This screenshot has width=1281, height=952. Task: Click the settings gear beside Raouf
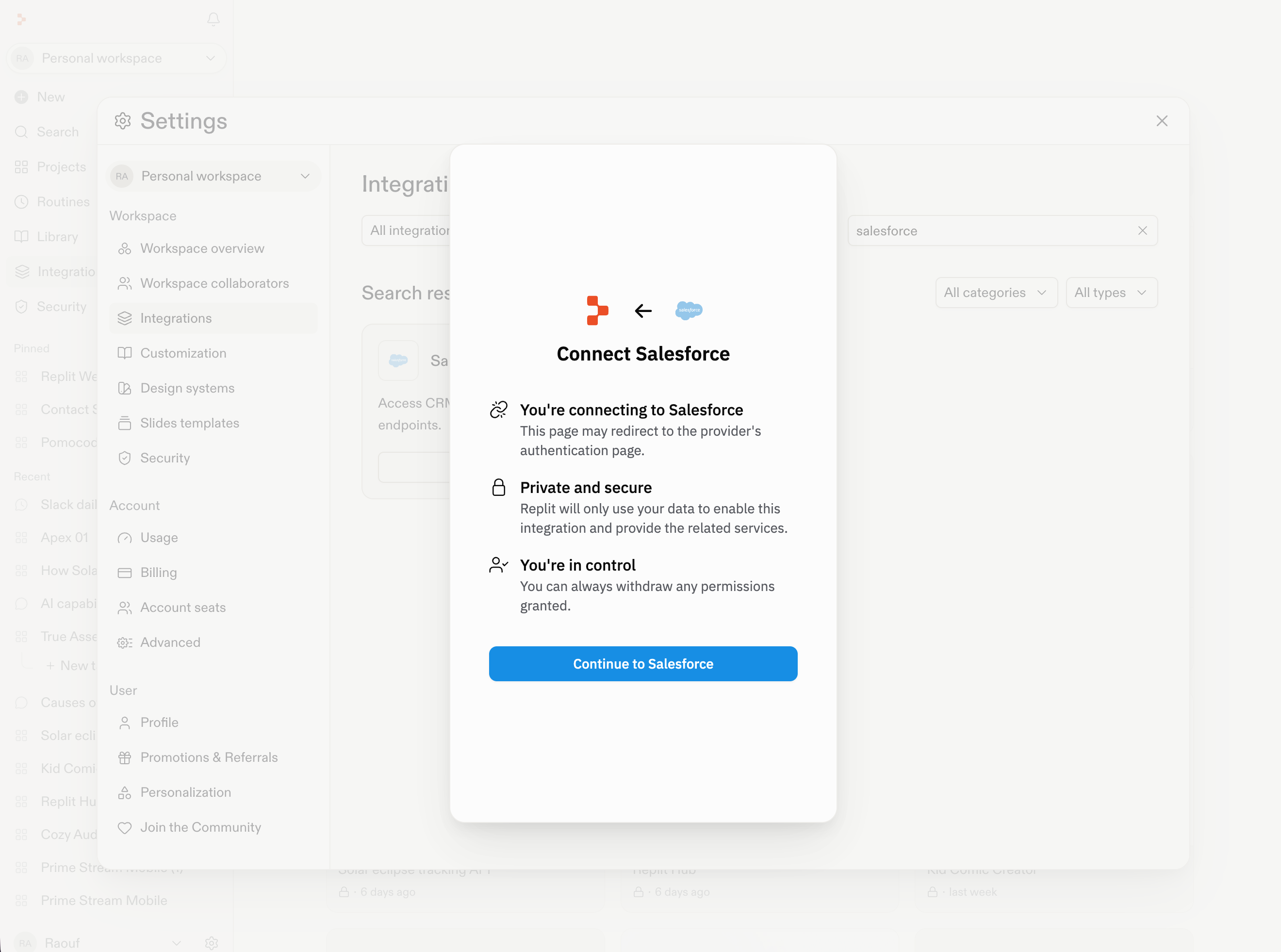[x=212, y=943]
